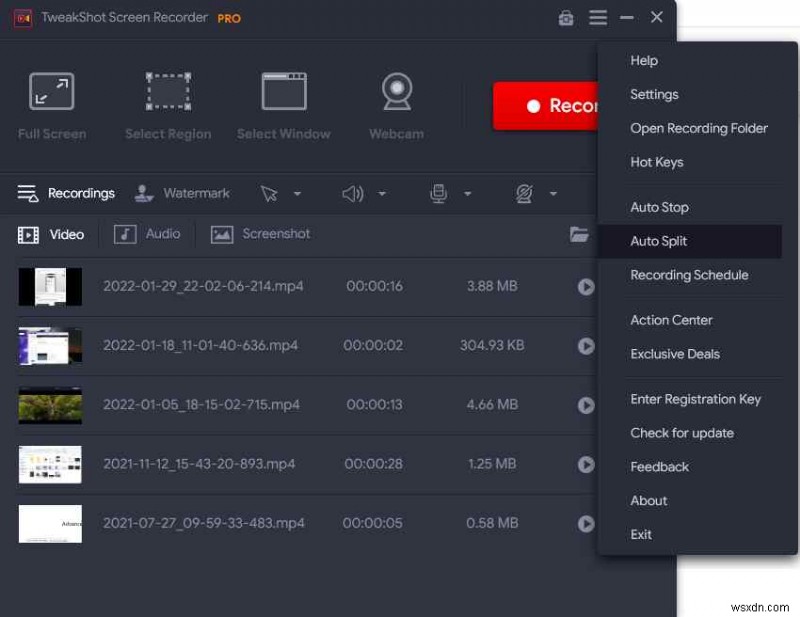The image size is (800, 617).
Task: Select file name 2021-07-27_09-59-33-483.mp4
Action: click(x=204, y=523)
